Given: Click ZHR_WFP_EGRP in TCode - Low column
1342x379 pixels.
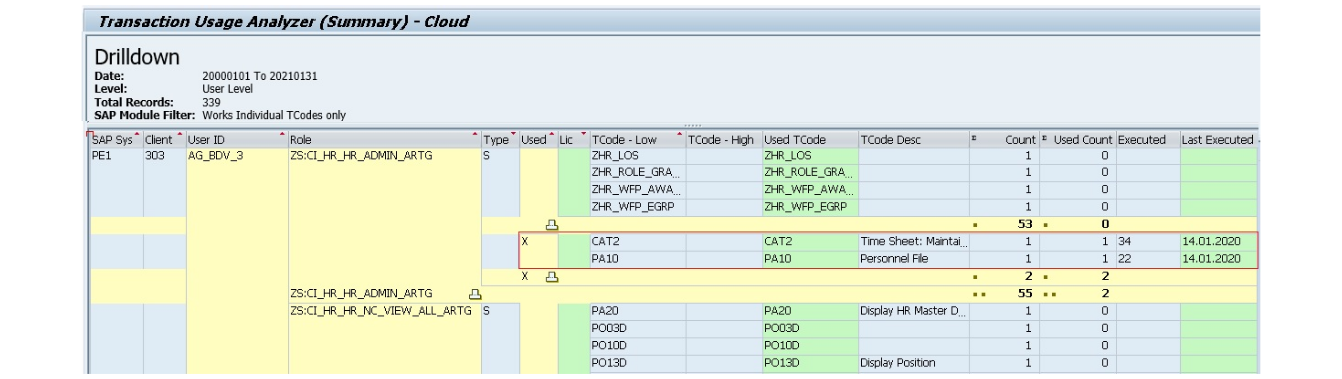Looking at the screenshot, I should (x=636, y=207).
